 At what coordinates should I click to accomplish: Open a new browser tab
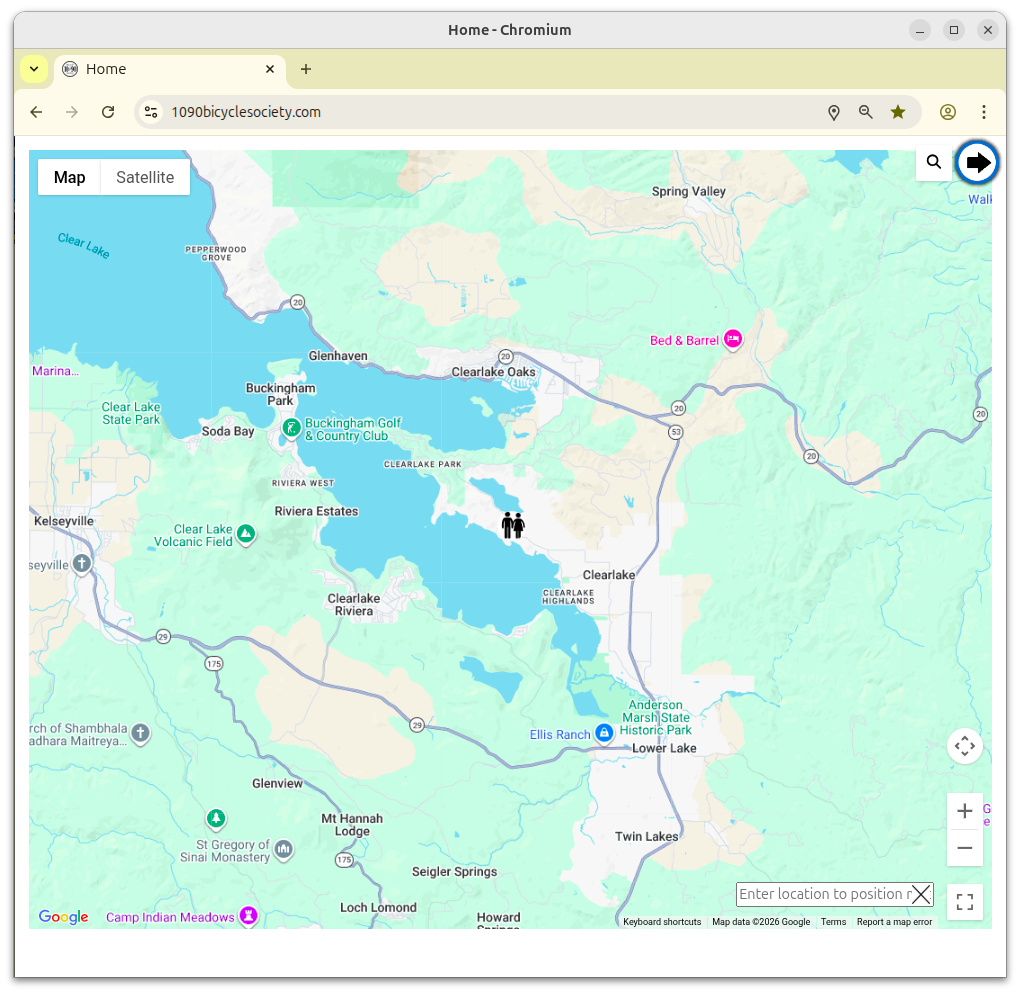306,69
